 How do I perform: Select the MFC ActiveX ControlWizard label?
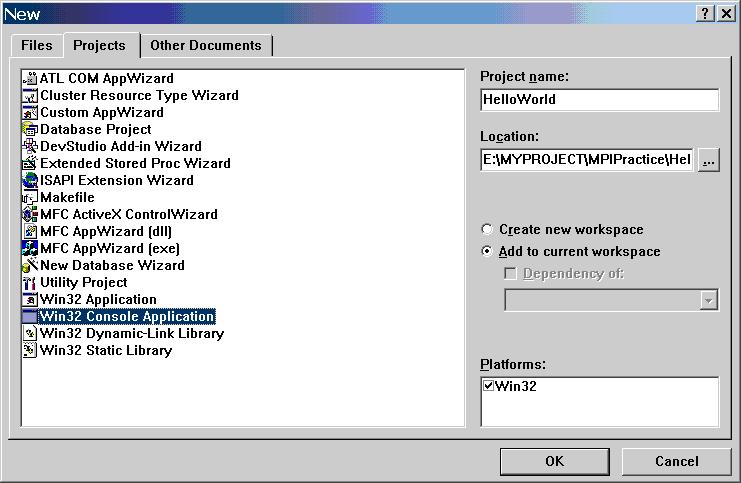click(x=129, y=215)
